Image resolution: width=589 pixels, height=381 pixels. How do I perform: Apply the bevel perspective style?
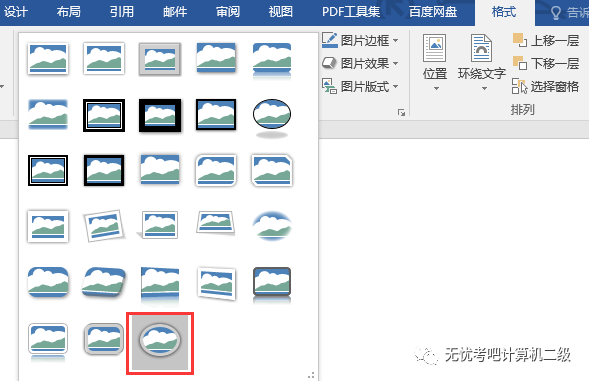pos(104,282)
